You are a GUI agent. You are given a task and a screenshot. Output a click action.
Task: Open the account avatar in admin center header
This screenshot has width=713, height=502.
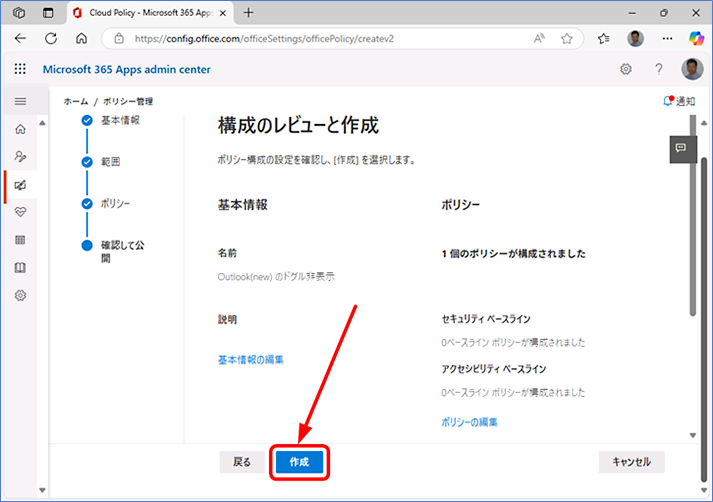pyautogui.click(x=692, y=69)
